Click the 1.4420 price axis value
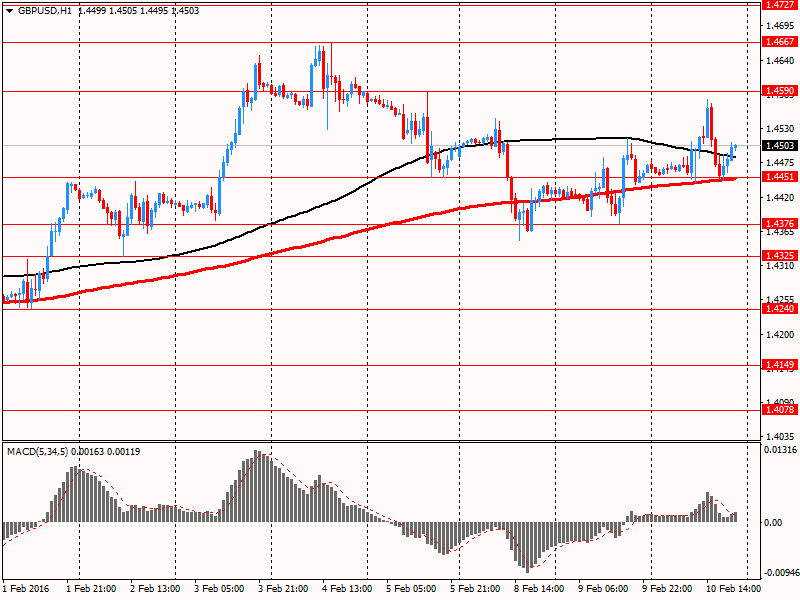The width and height of the screenshot is (800, 600). [x=780, y=197]
